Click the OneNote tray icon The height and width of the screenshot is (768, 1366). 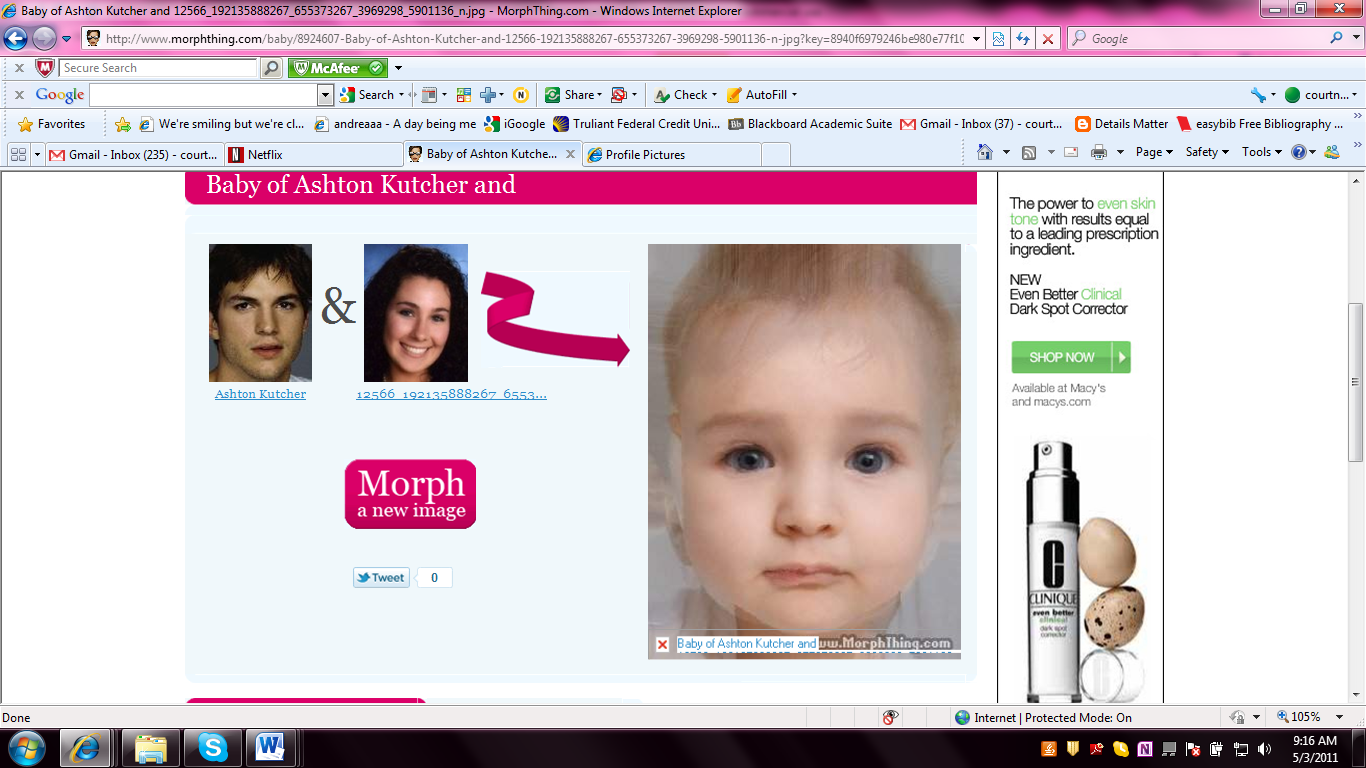(1145, 749)
